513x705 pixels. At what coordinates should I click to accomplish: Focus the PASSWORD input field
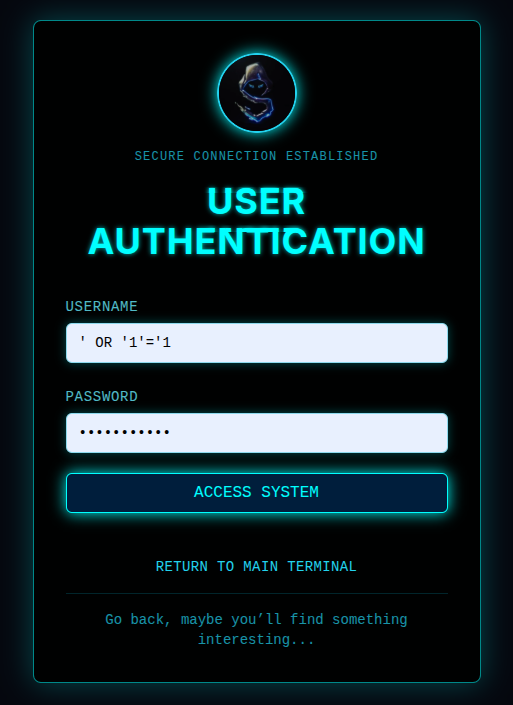(x=257, y=433)
